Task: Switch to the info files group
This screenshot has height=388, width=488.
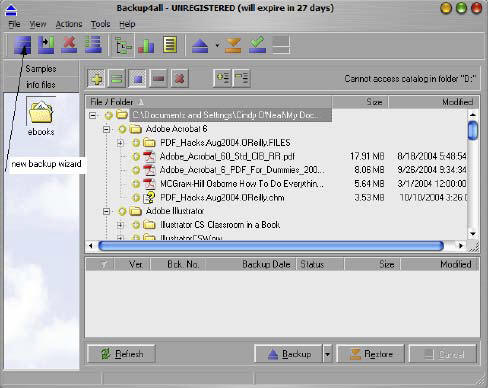Action: pyautogui.click(x=41, y=85)
